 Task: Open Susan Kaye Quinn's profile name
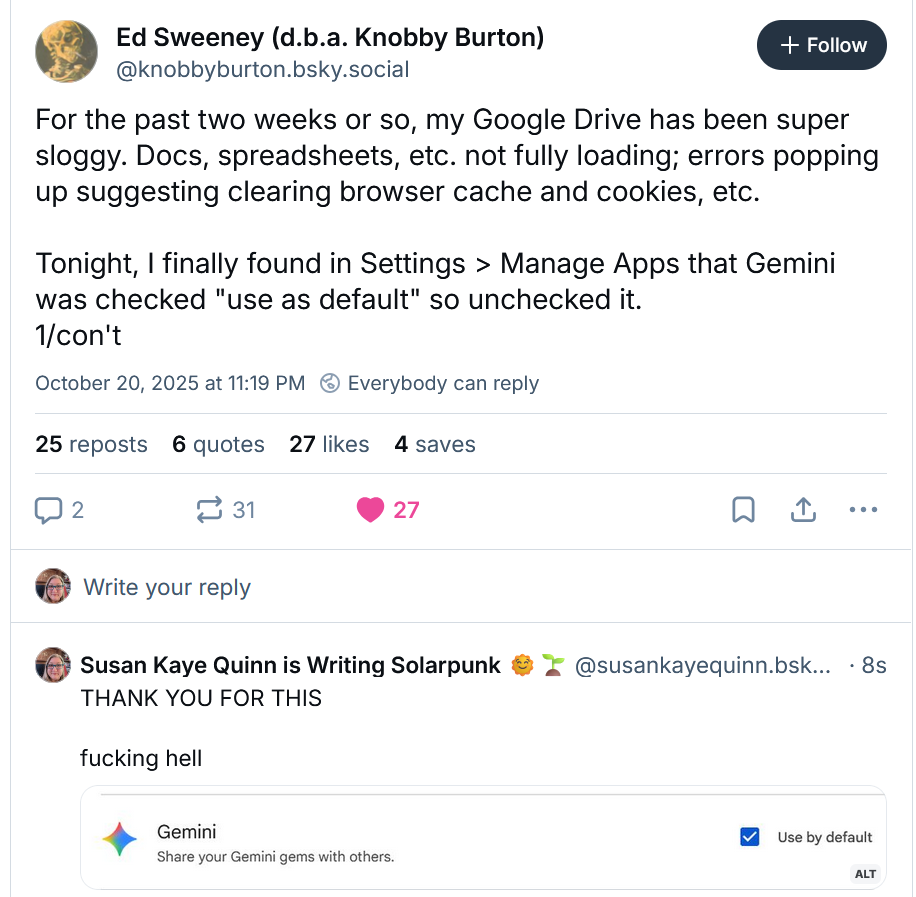tap(290, 665)
